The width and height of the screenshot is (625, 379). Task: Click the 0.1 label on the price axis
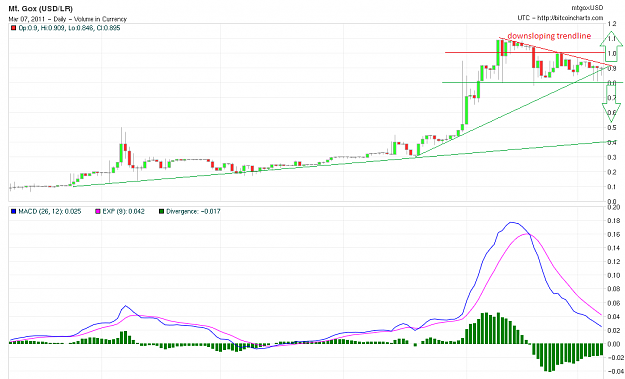[612, 187]
